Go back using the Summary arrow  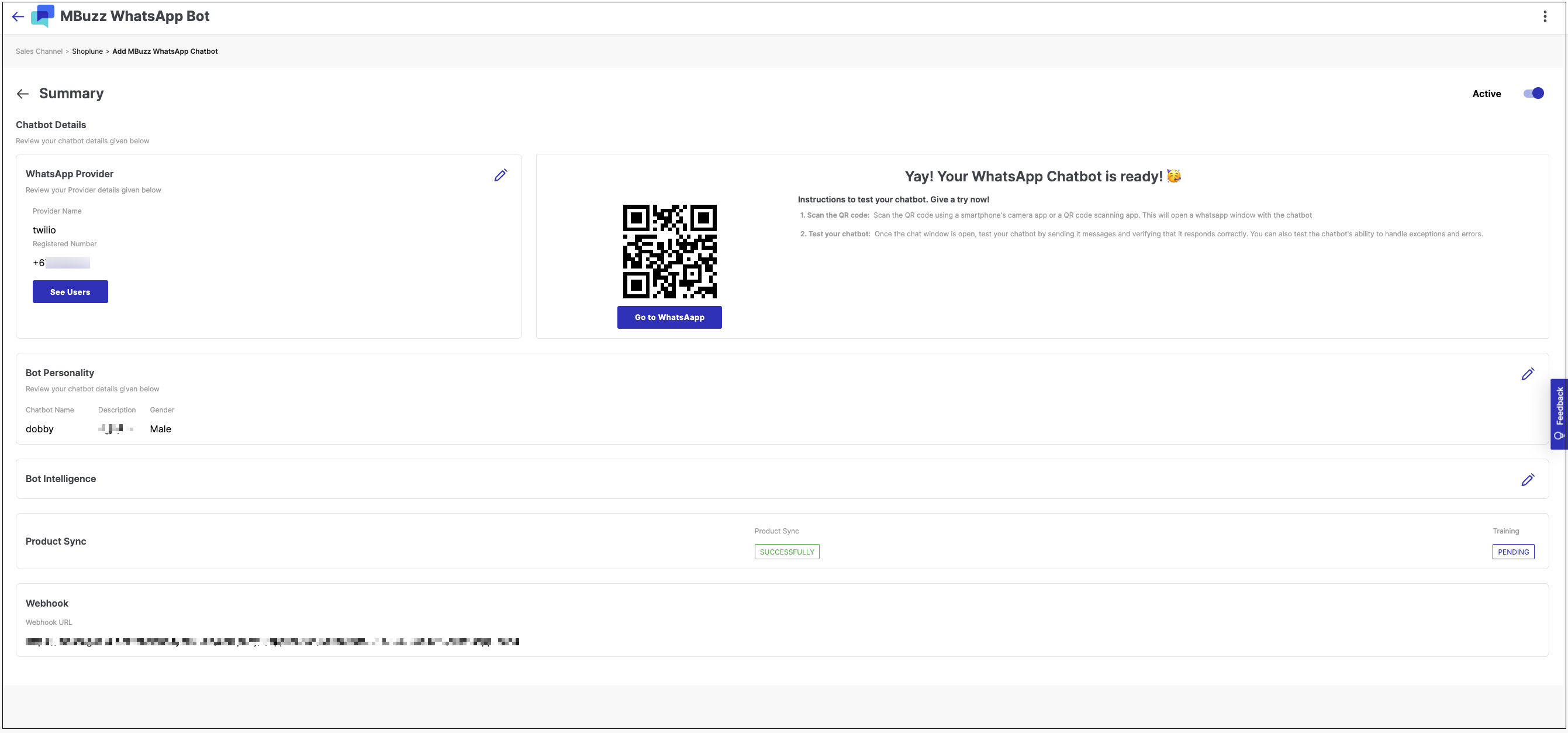(23, 94)
